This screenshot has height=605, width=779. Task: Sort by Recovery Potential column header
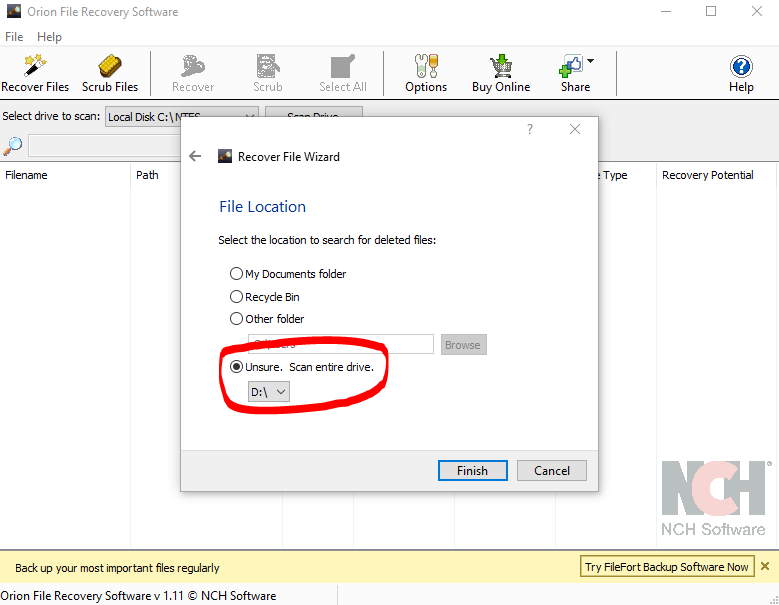coord(716,175)
